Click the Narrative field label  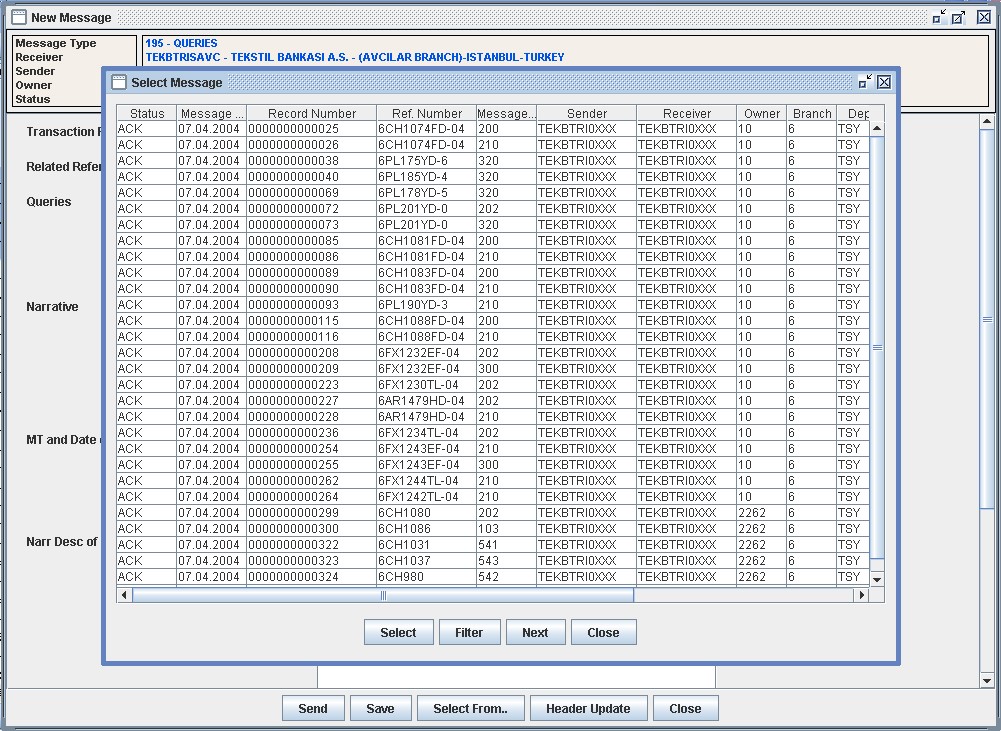coord(52,306)
